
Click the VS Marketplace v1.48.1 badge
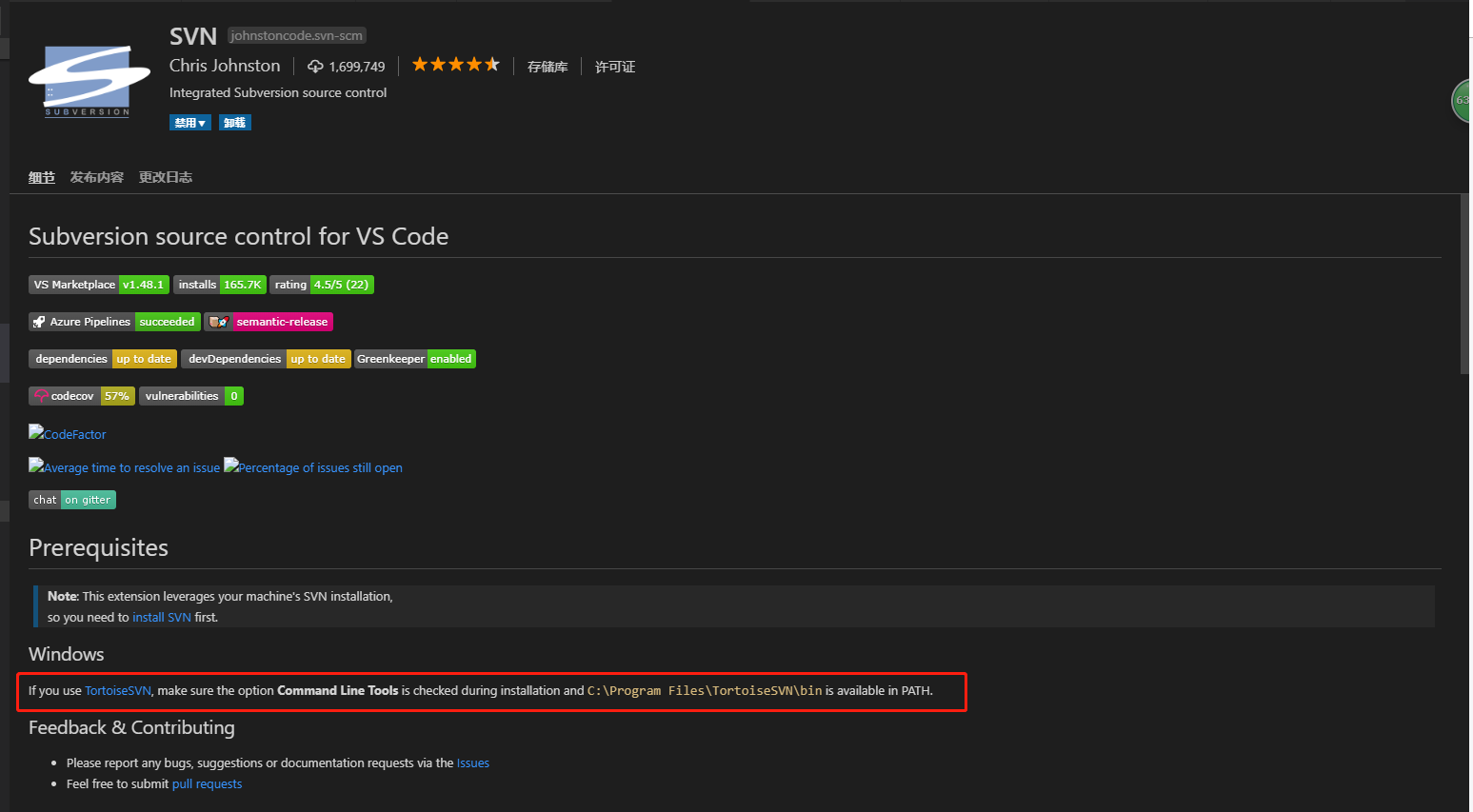99,285
